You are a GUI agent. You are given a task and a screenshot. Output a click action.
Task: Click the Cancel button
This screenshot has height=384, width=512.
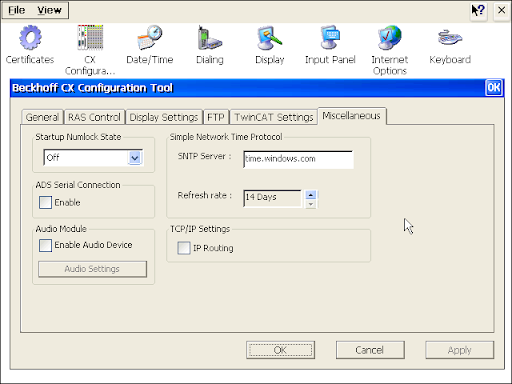point(370,350)
